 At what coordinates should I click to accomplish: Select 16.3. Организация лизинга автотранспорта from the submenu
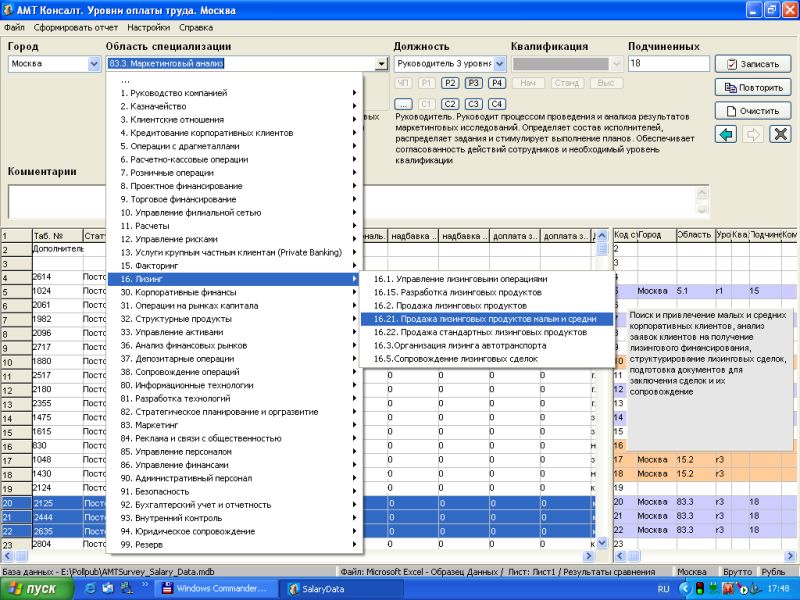(460, 345)
